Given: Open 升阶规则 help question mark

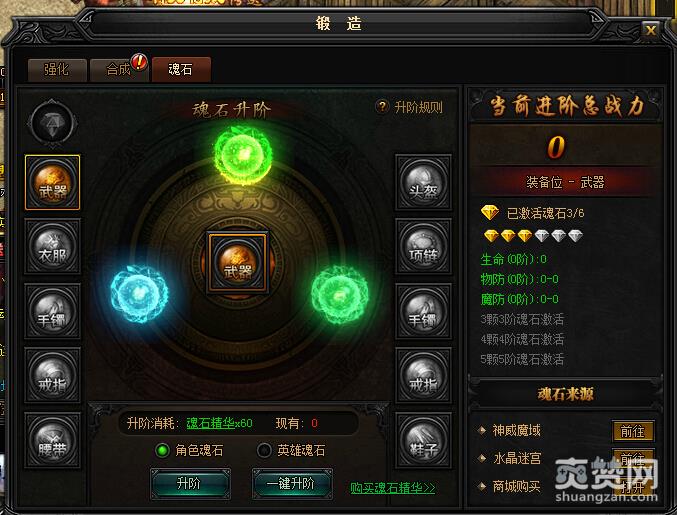Looking at the screenshot, I should [x=382, y=106].
